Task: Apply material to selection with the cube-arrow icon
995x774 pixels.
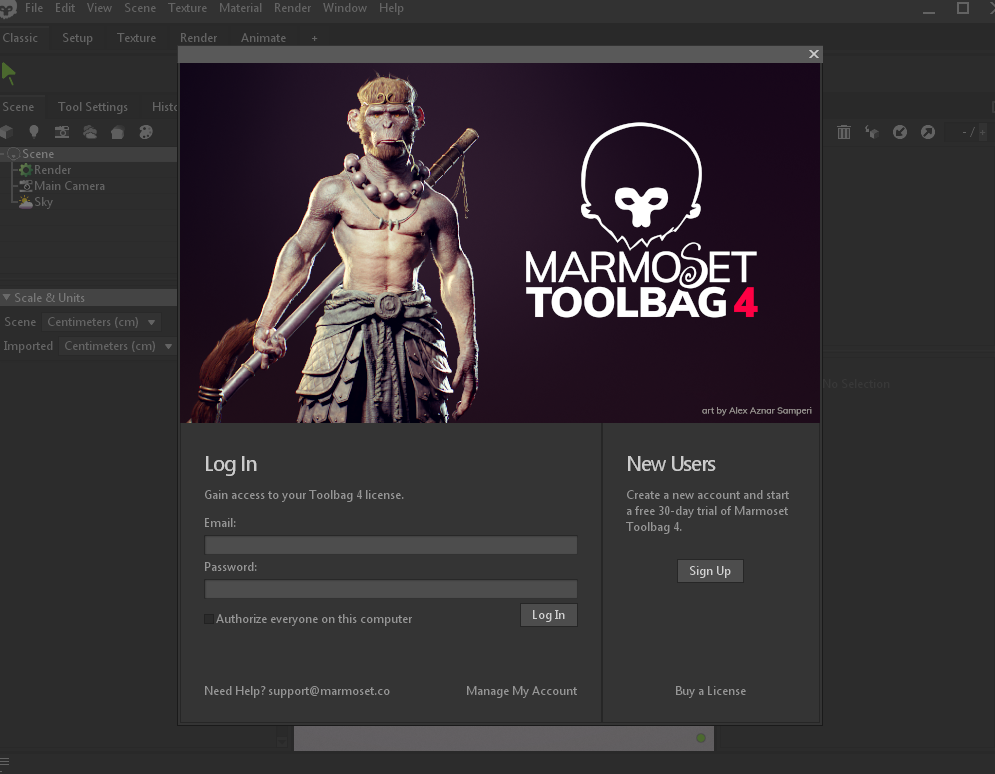Action: coord(872,132)
